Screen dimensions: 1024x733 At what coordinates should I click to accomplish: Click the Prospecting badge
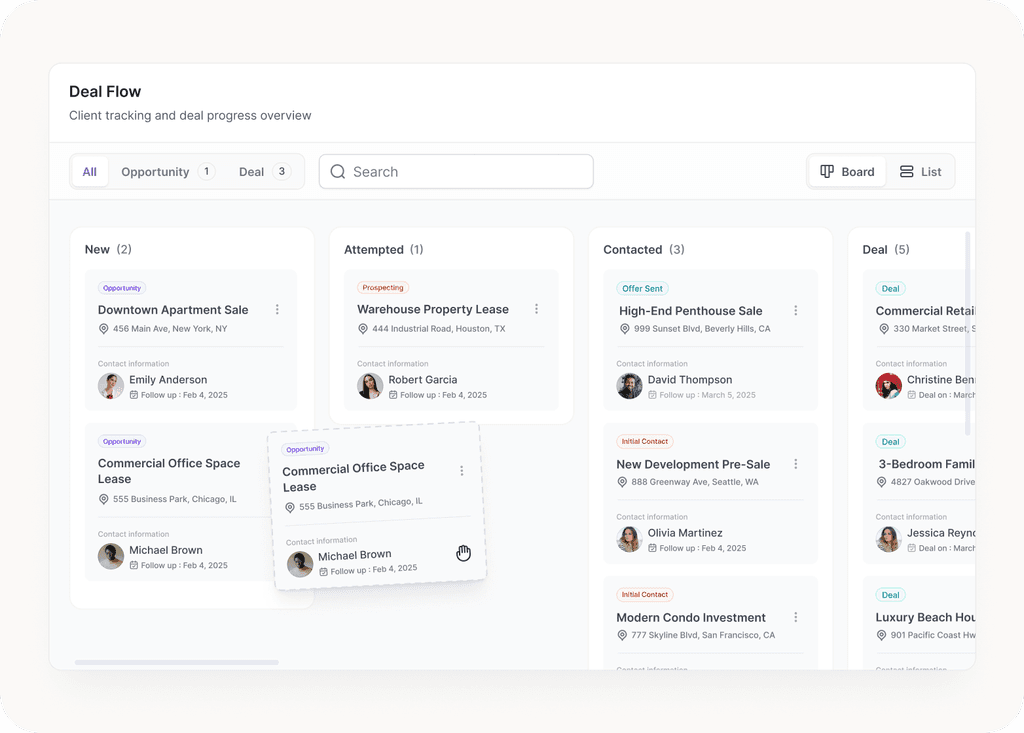(x=381, y=286)
